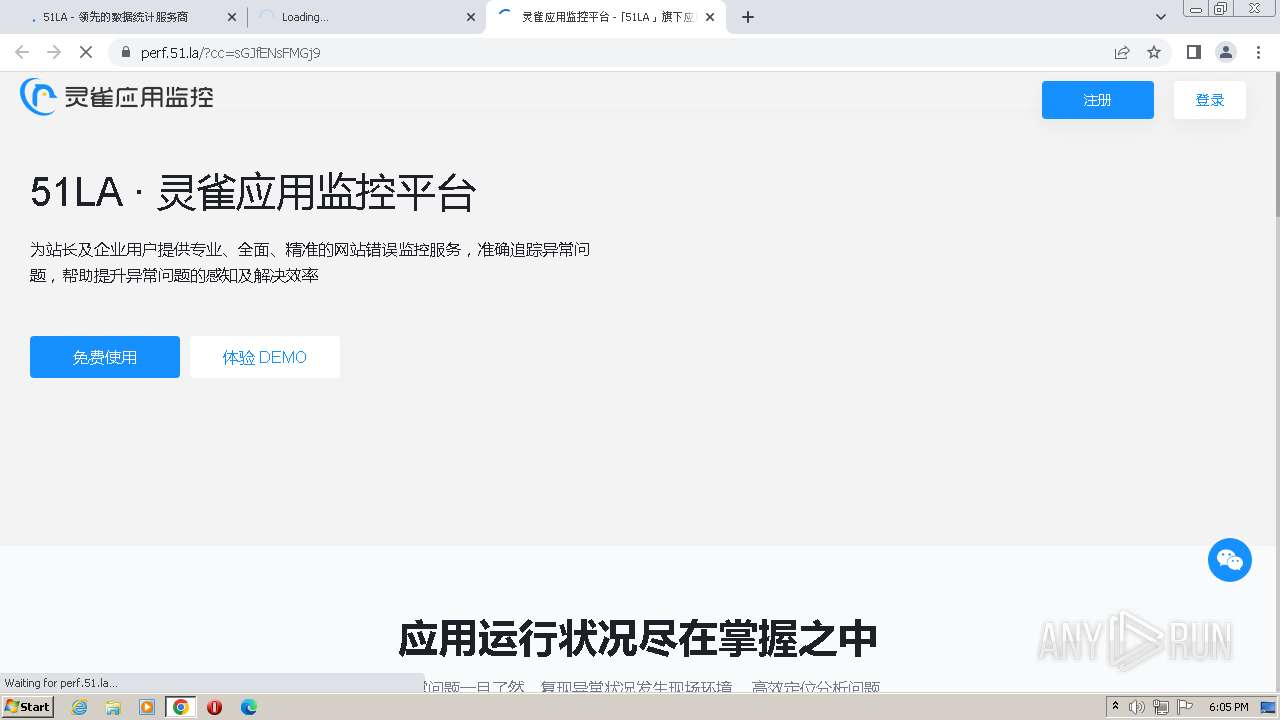Launch Internet Explorer from taskbar
The image size is (1280, 720).
(79, 707)
